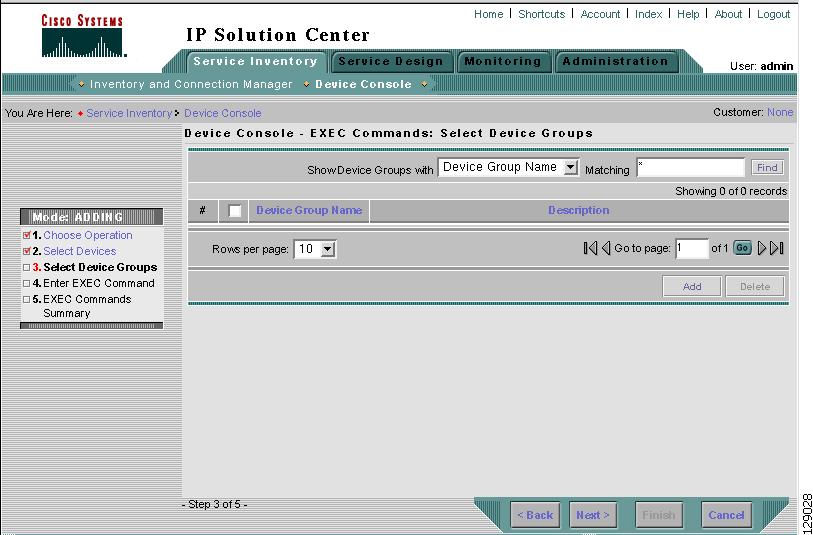Screen dimensions: 813x535
Task: Click the 'Mode: ADDING' header
Action: (x=91, y=217)
